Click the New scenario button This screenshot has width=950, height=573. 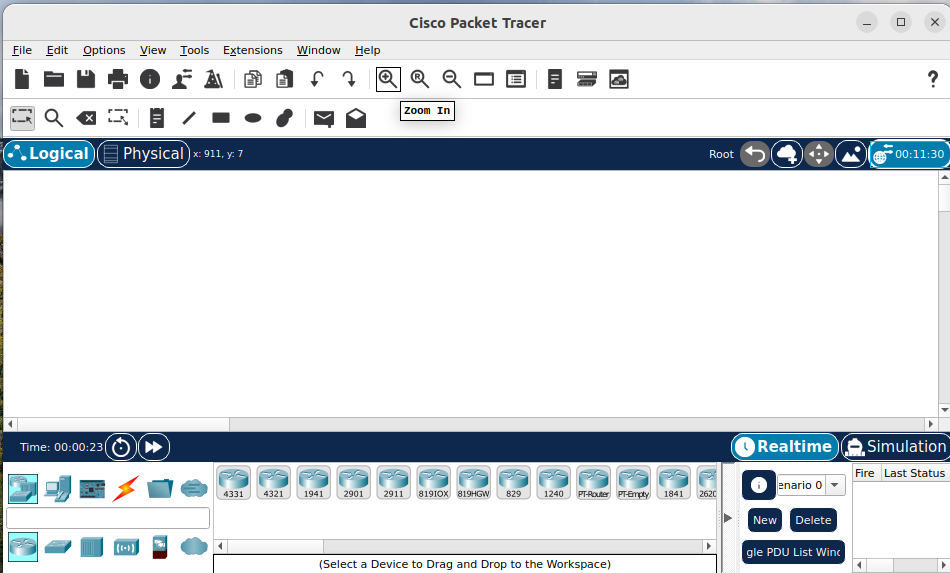pos(765,520)
